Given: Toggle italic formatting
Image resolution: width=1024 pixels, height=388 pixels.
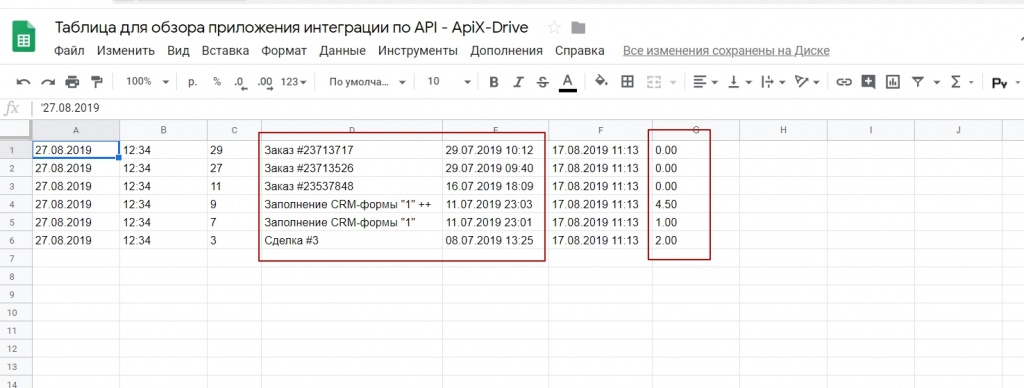Looking at the screenshot, I should pos(518,82).
